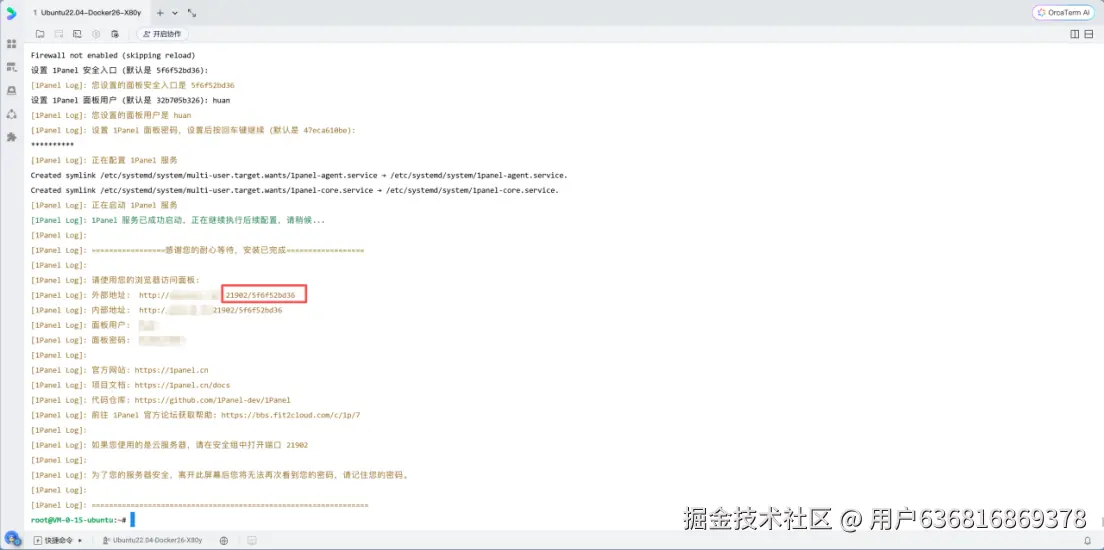Open the monitor sidebar icon
Screen dimensions: 1104x550
pos(11,90)
